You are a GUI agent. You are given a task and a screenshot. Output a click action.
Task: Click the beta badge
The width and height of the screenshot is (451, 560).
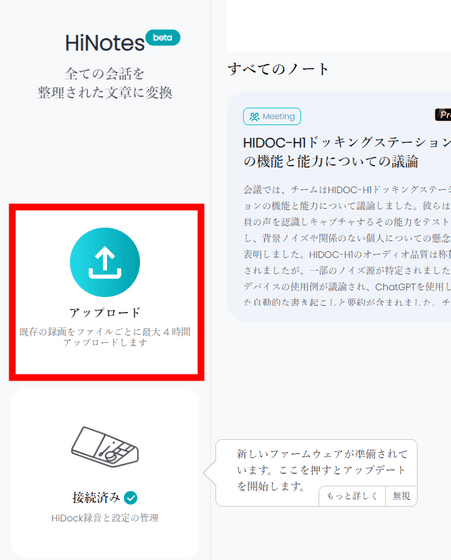[163, 38]
